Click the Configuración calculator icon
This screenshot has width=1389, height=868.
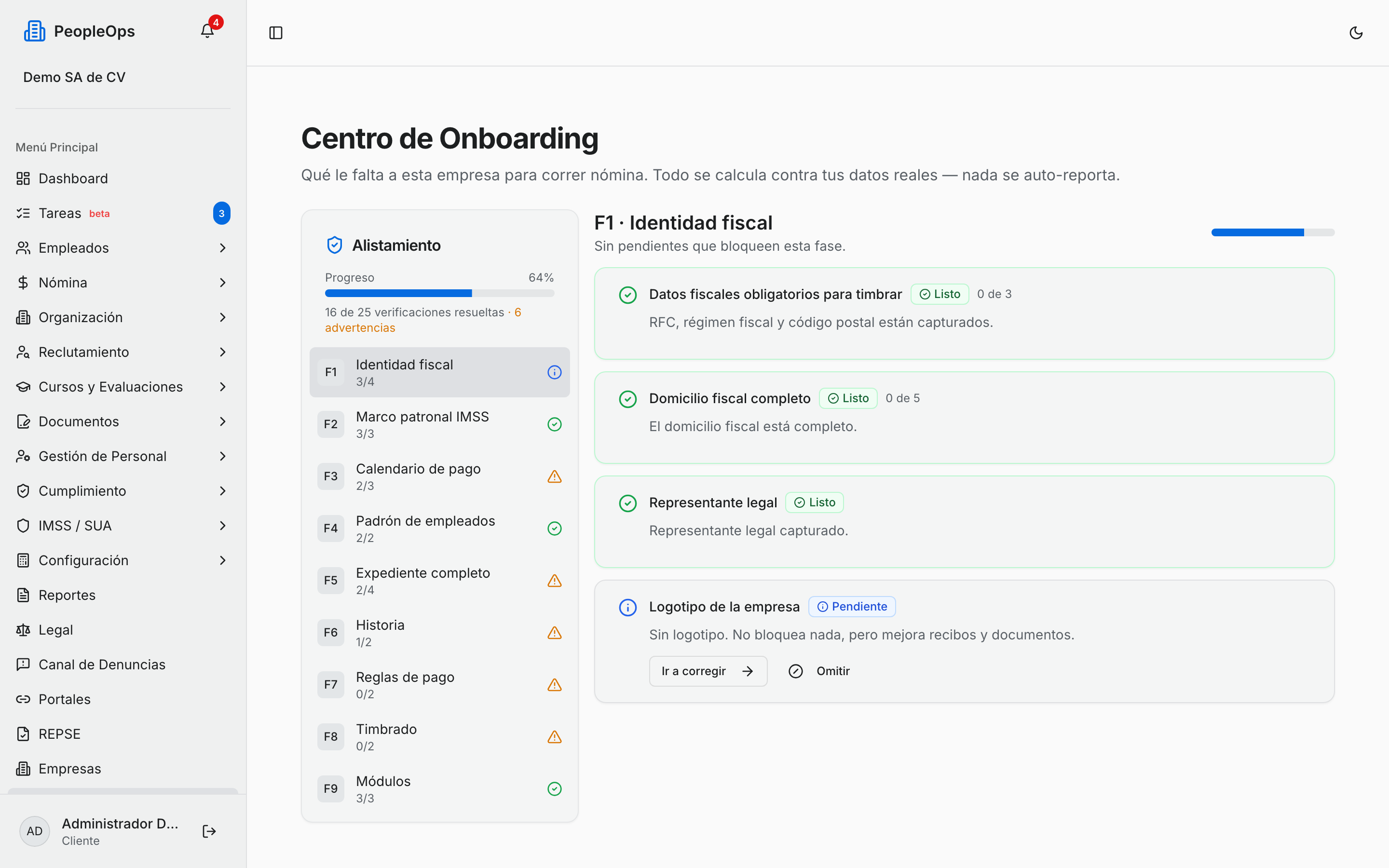click(23, 560)
